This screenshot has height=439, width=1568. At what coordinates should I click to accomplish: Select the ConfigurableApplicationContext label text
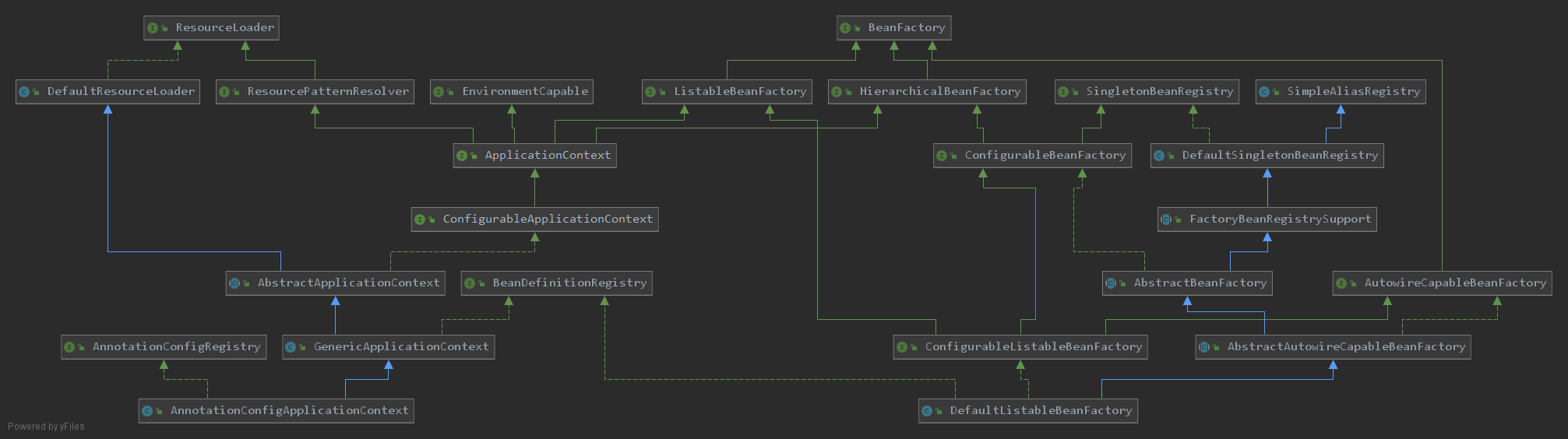point(548,219)
